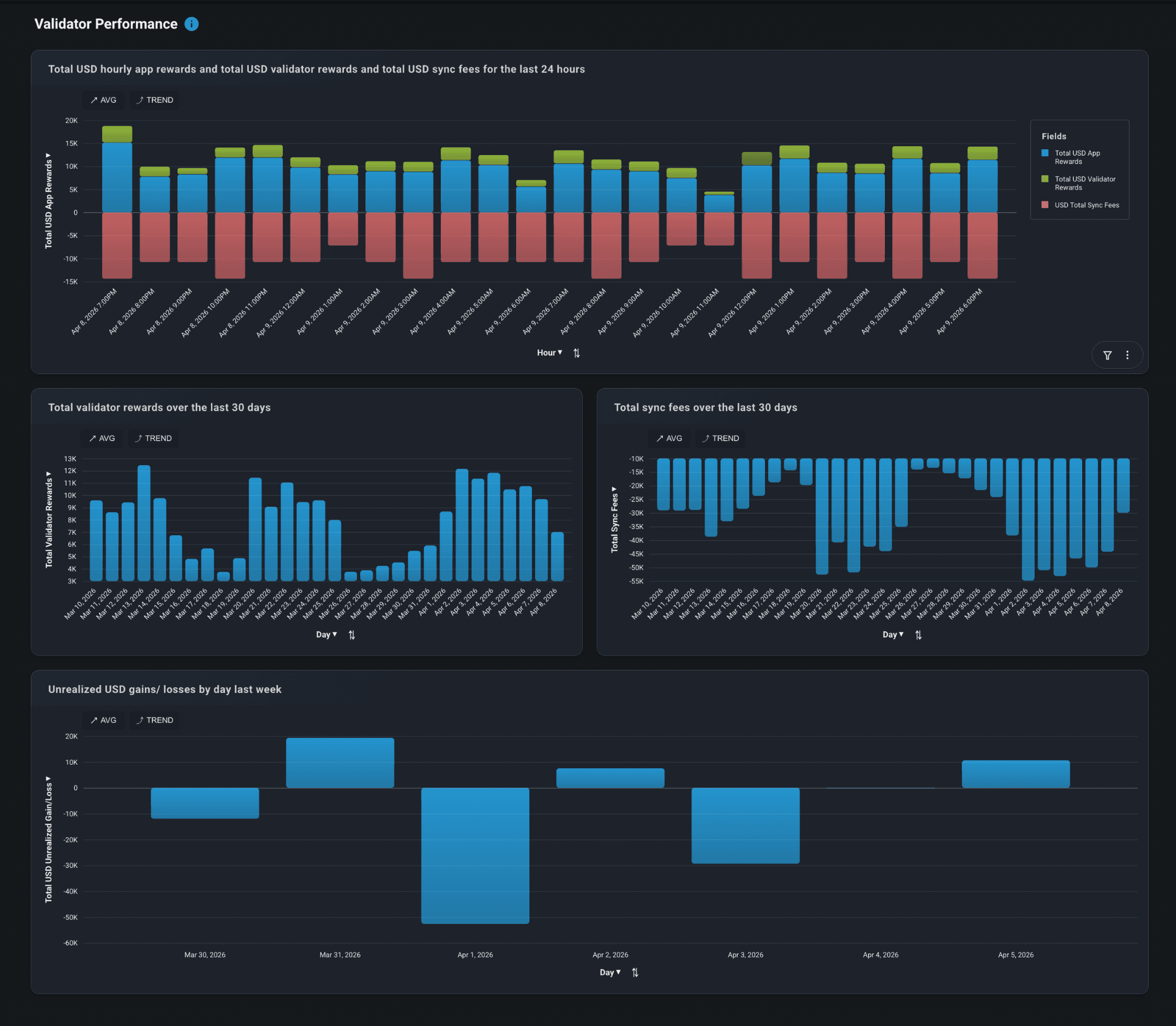This screenshot has width=1176, height=1026.
Task: Enable TREND on unrealized gains chart
Action: click(154, 720)
